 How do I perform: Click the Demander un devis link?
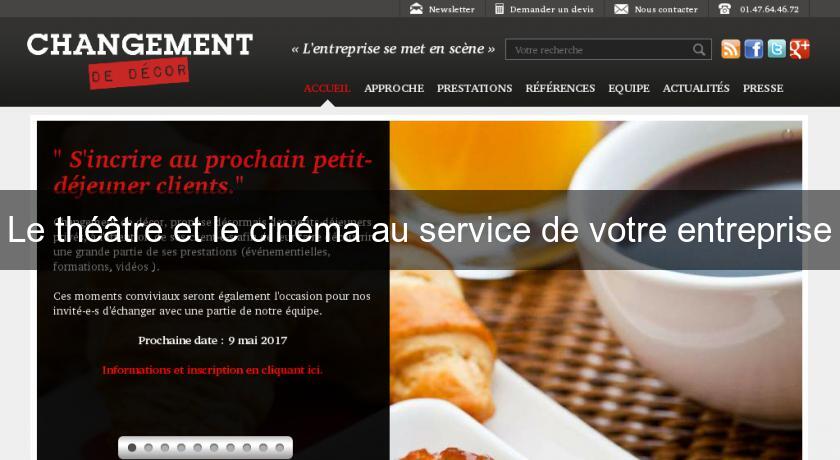tap(552, 9)
